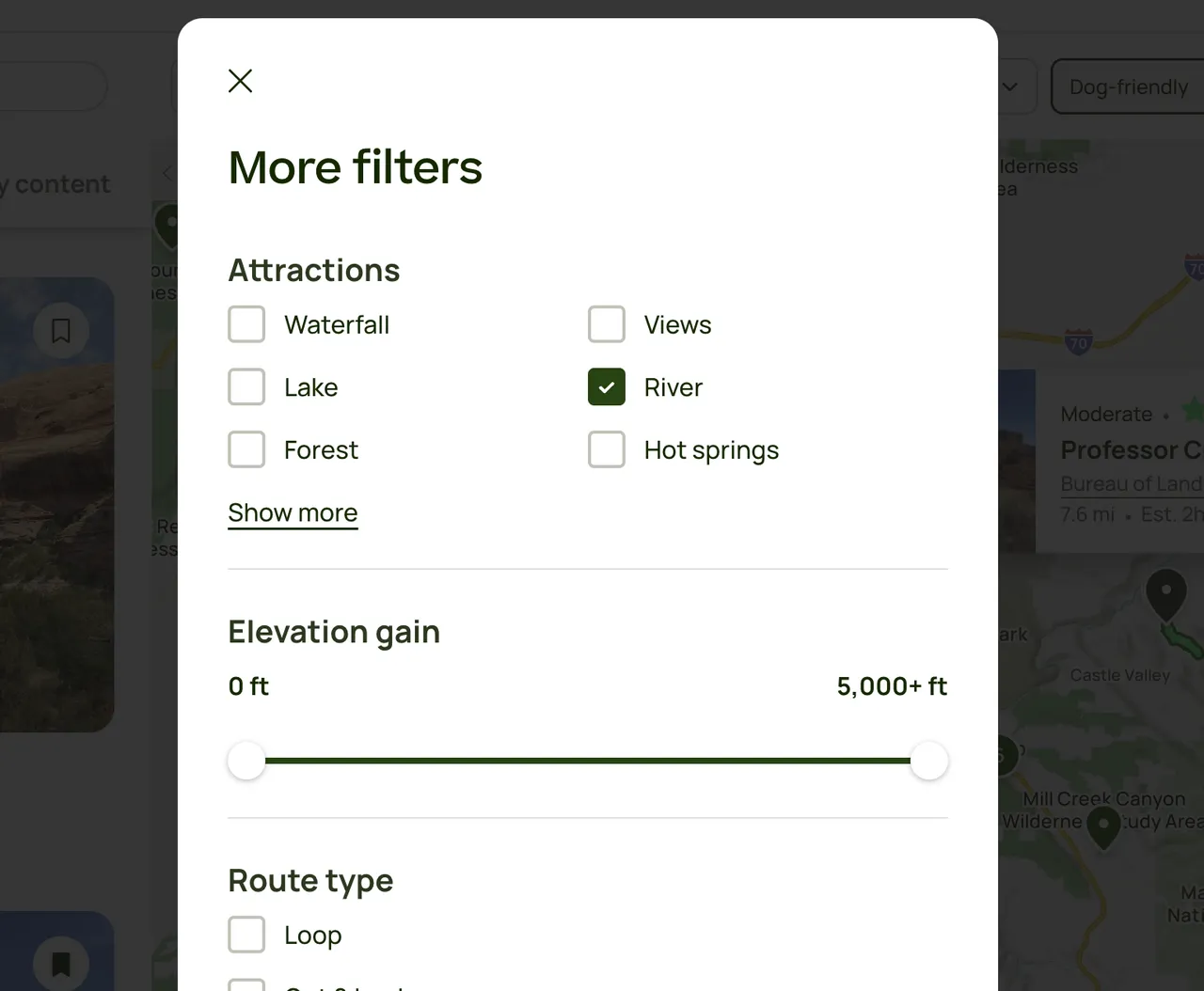Open the Professor C trail title
Screen dimensions: 1204x991
click(1131, 450)
